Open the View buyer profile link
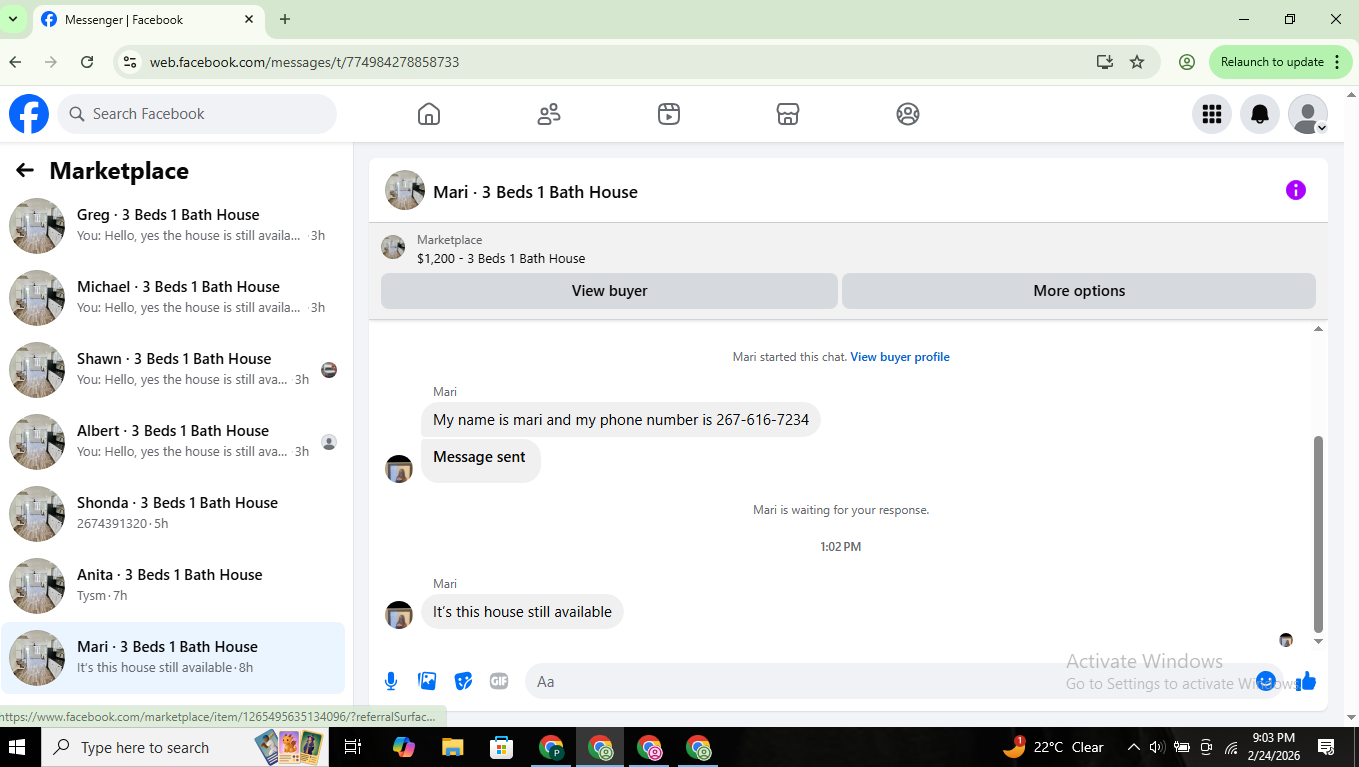The image size is (1359, 767). point(900,357)
